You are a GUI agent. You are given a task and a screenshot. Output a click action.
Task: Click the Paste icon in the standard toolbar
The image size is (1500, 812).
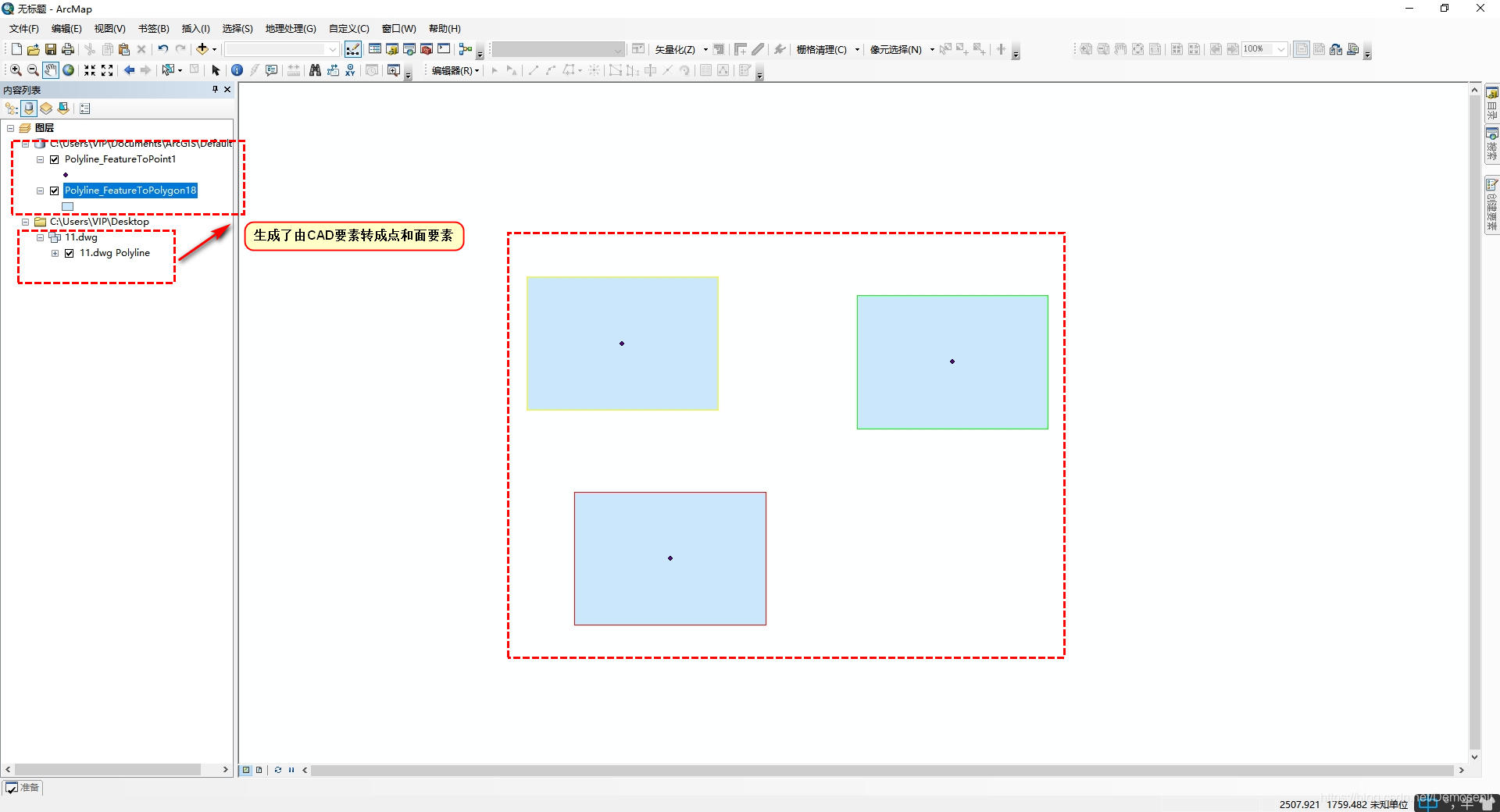(x=123, y=49)
